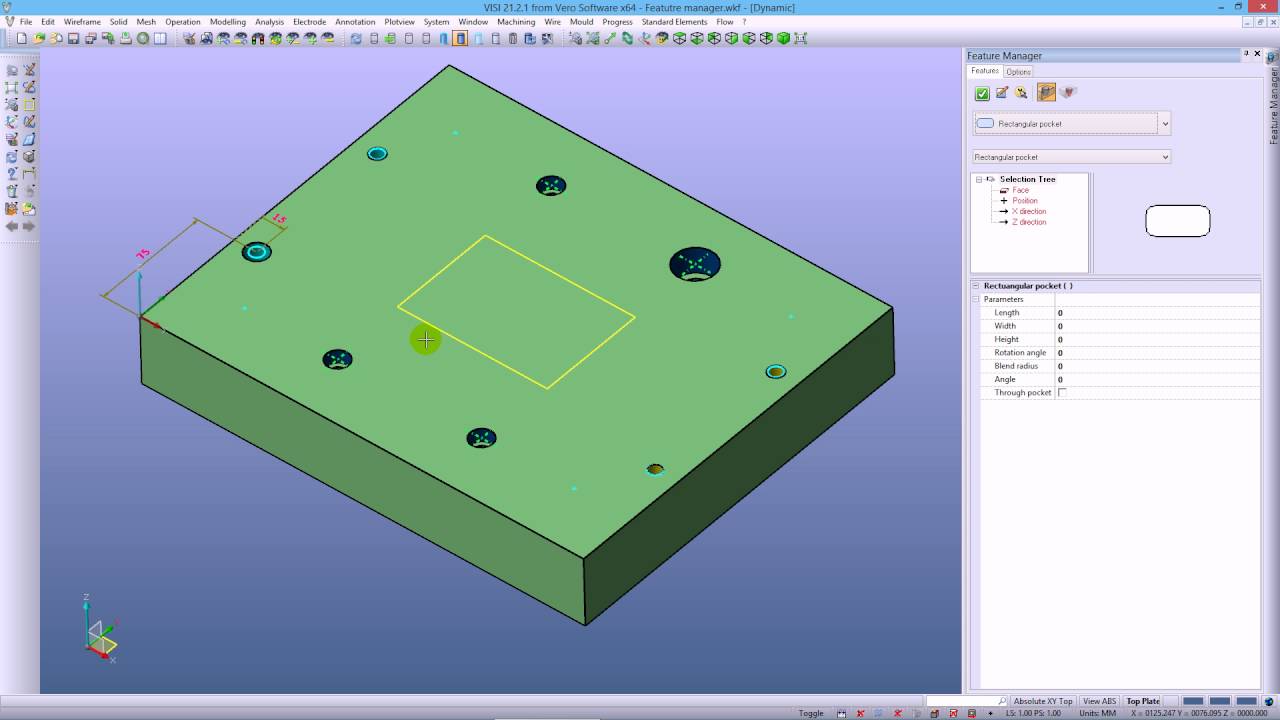Click the refresh rotate icon in top toolbar
This screenshot has width=1280, height=720.
pyautogui.click(x=356, y=38)
